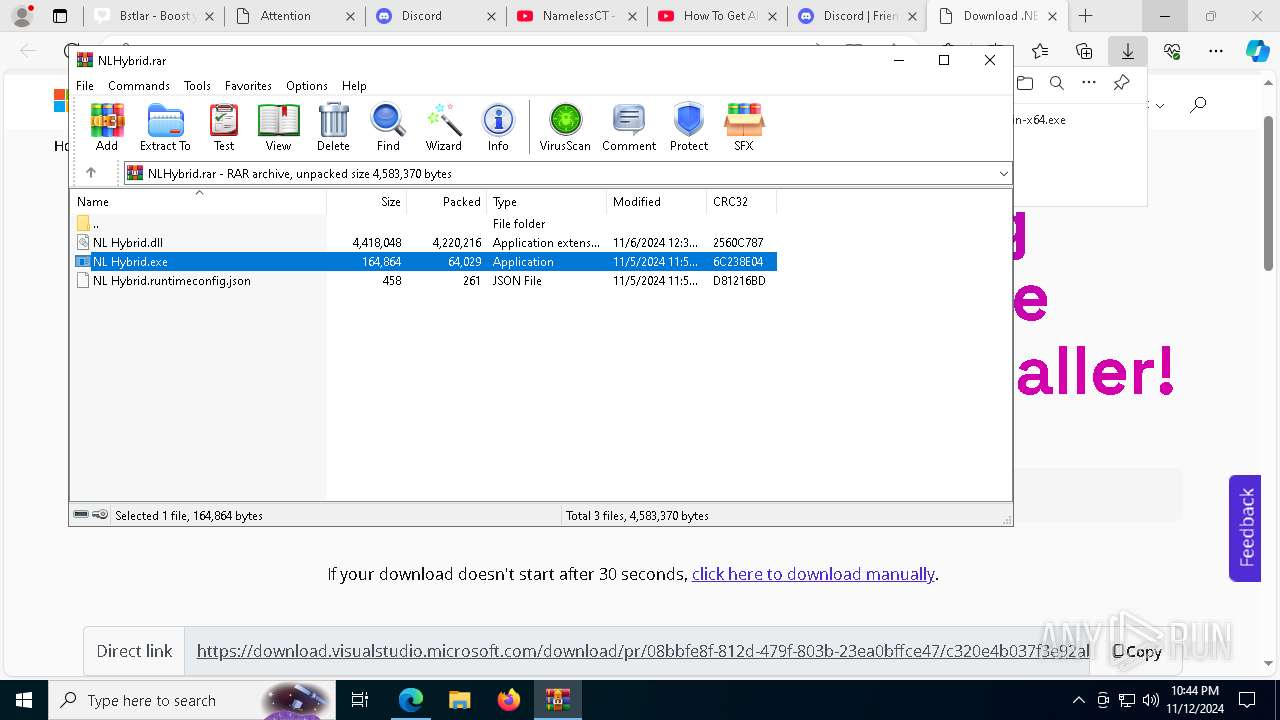This screenshot has height=720, width=1280.
Task: Run VirusScan on the archive
Action: pos(565,127)
